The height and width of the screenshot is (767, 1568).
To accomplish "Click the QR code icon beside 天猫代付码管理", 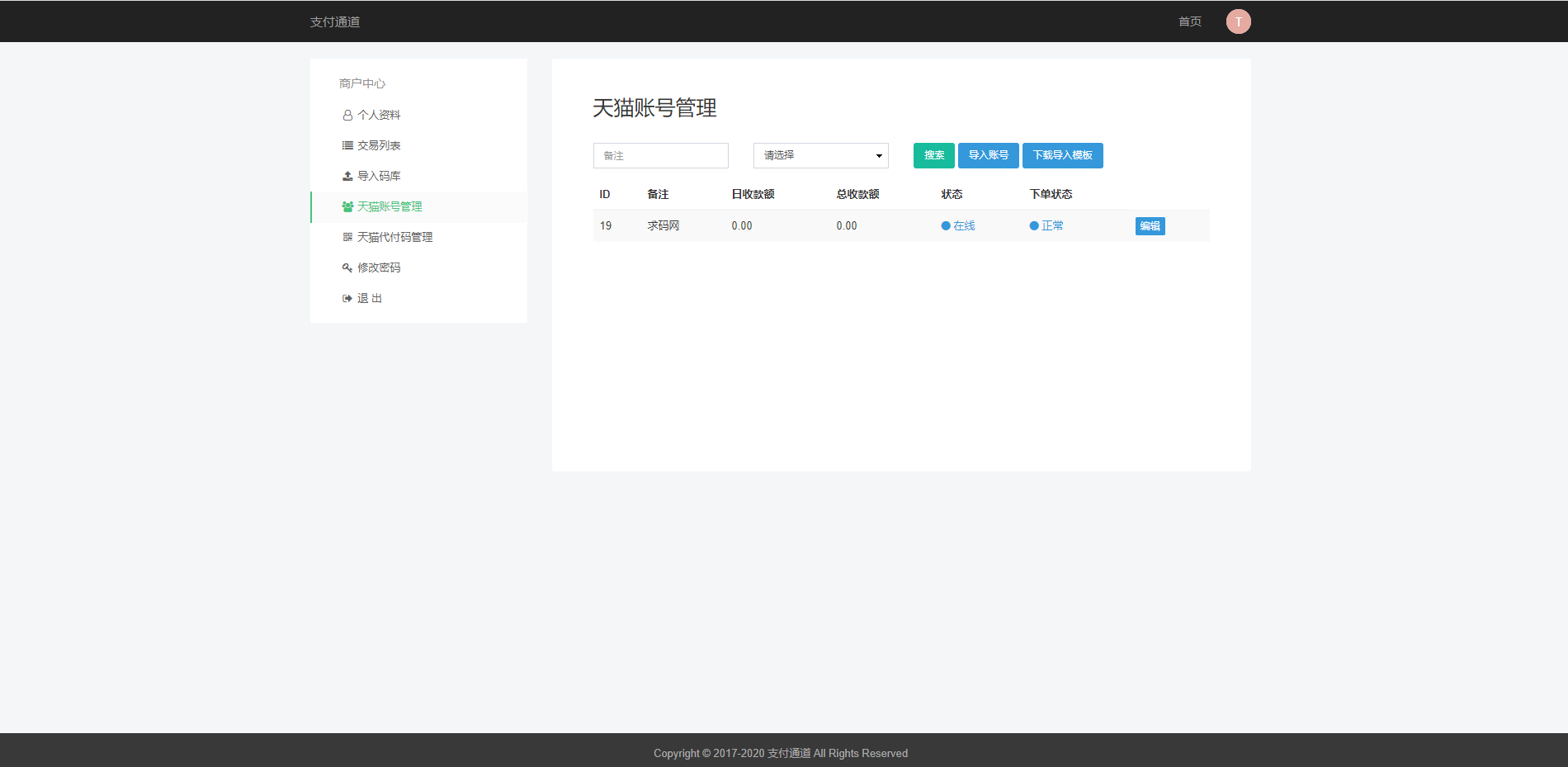I will tap(347, 237).
